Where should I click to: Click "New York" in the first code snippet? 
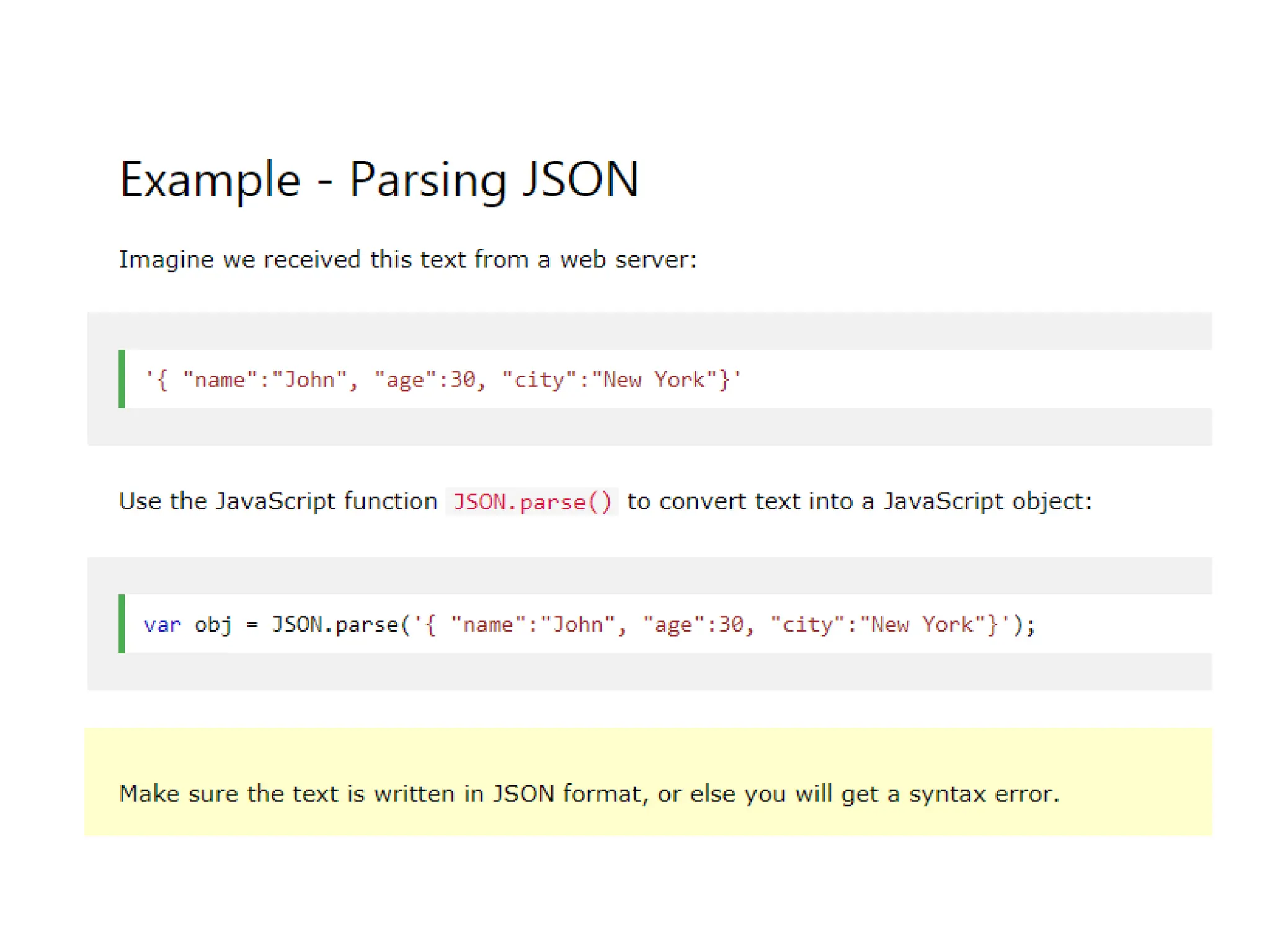(x=654, y=379)
